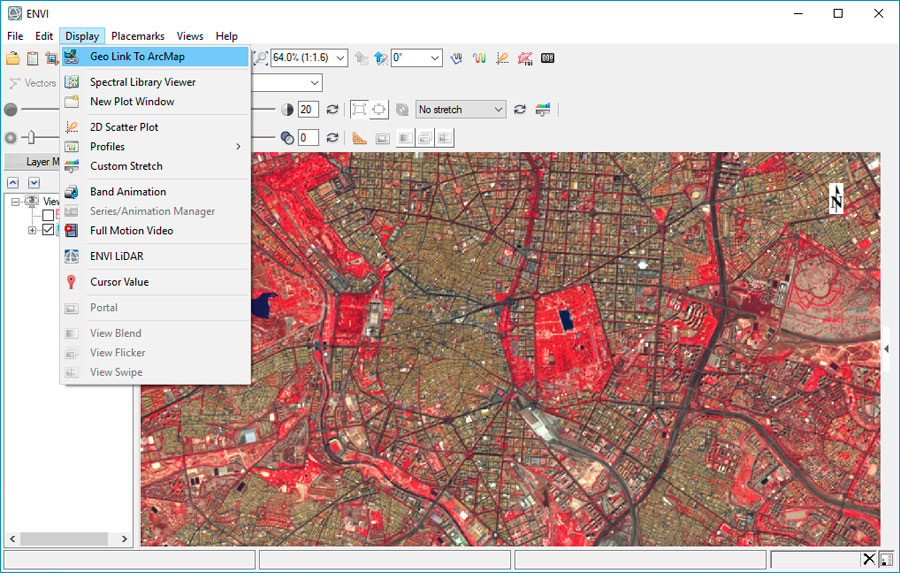The width and height of the screenshot is (900, 573).
Task: Click the sharpen slider thumb
Action: click(x=31, y=138)
